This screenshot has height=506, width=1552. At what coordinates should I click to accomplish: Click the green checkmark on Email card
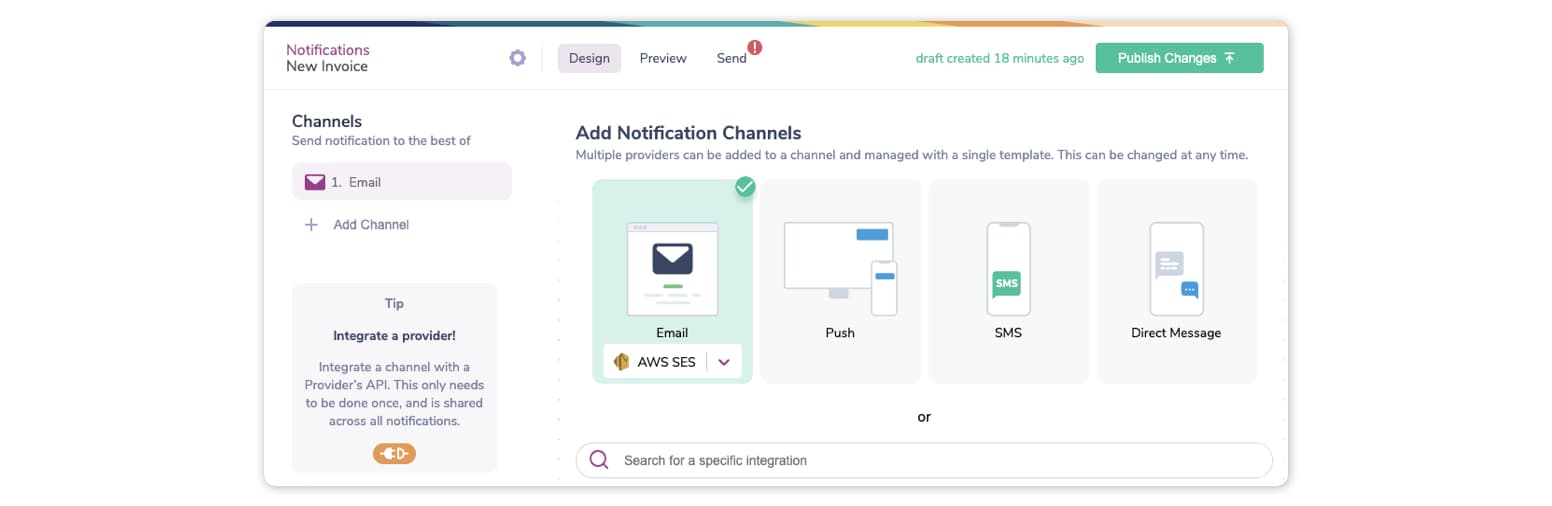(x=745, y=187)
